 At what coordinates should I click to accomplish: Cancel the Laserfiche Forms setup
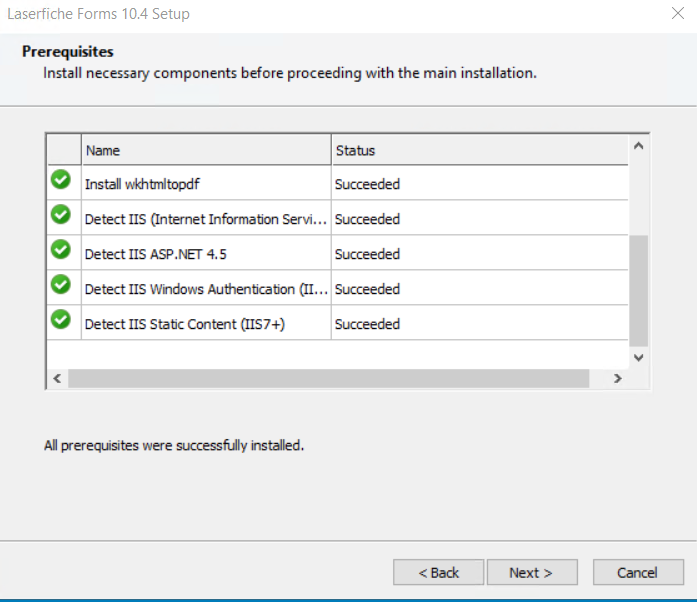(x=638, y=572)
